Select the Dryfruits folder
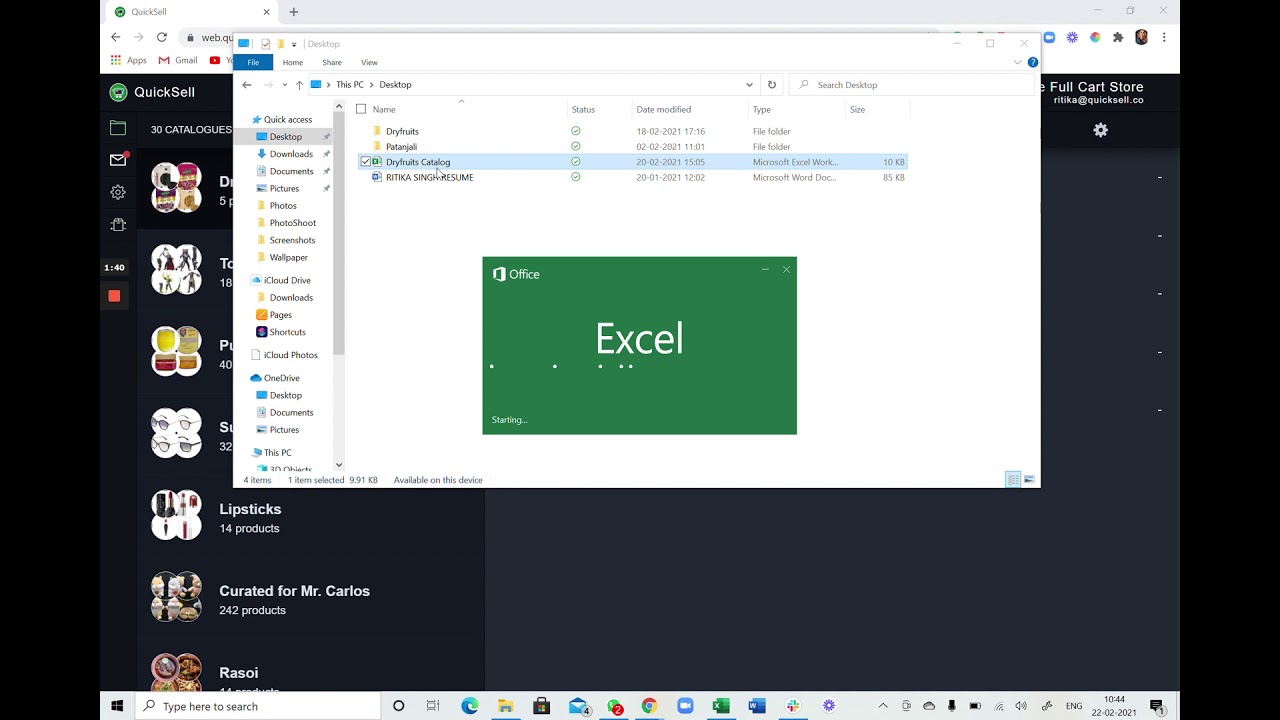Image resolution: width=1280 pixels, height=720 pixels. tap(402, 131)
